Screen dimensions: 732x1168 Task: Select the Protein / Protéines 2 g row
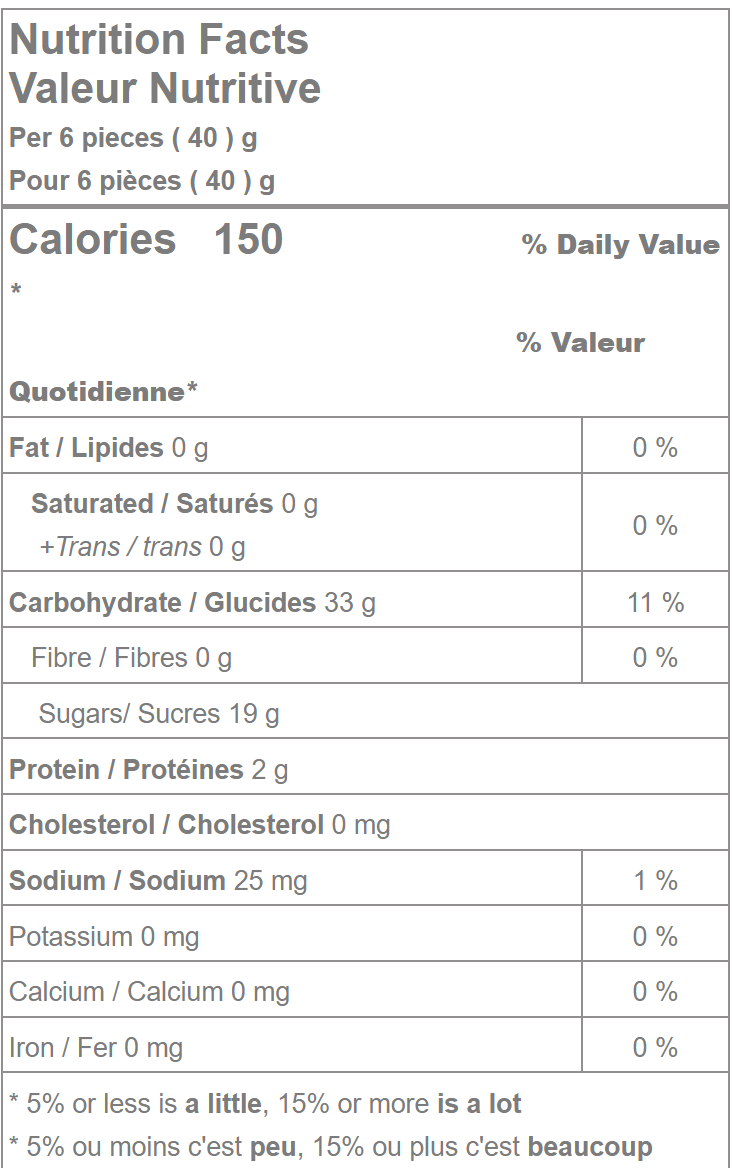pyautogui.click(x=148, y=770)
